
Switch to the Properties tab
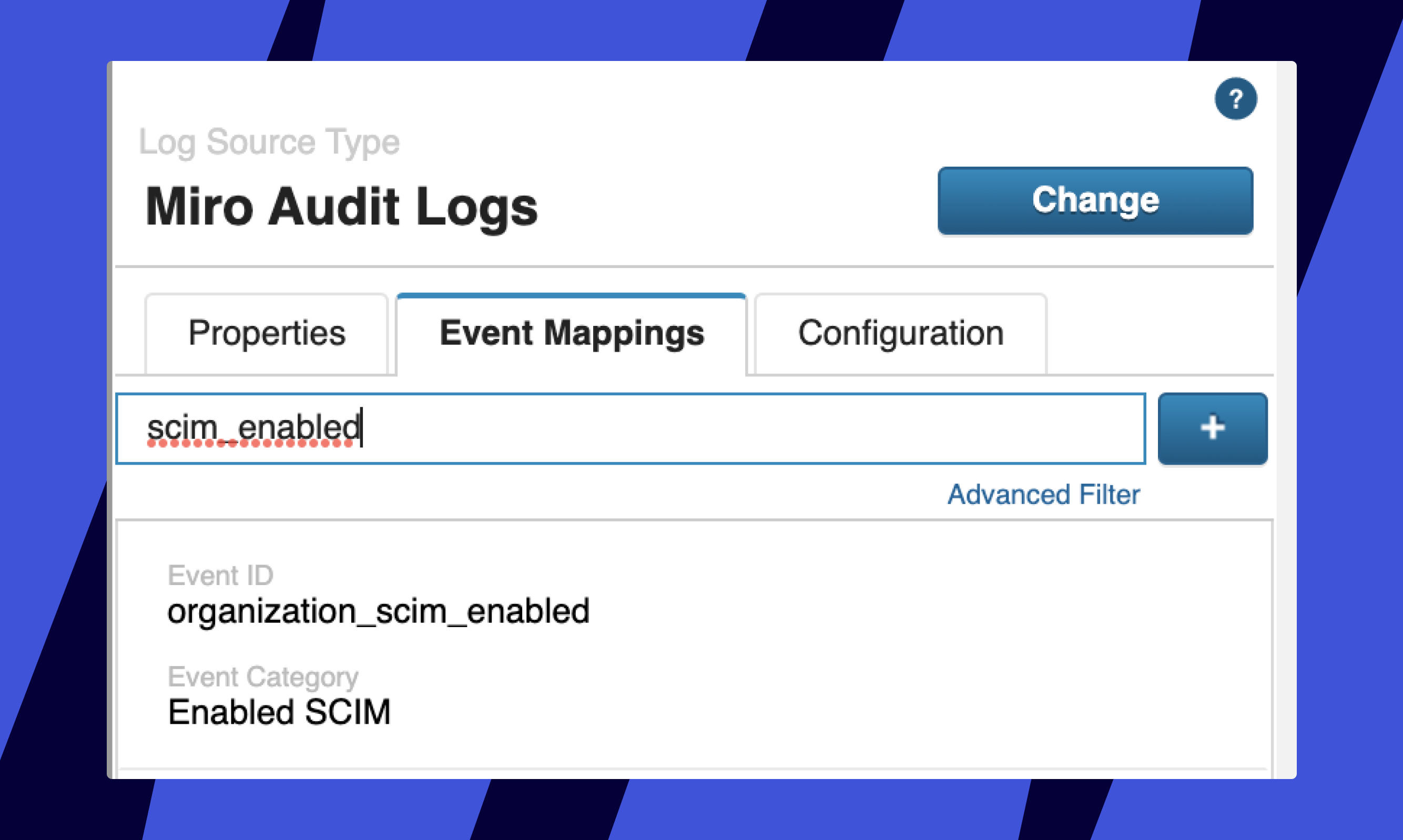click(x=267, y=333)
